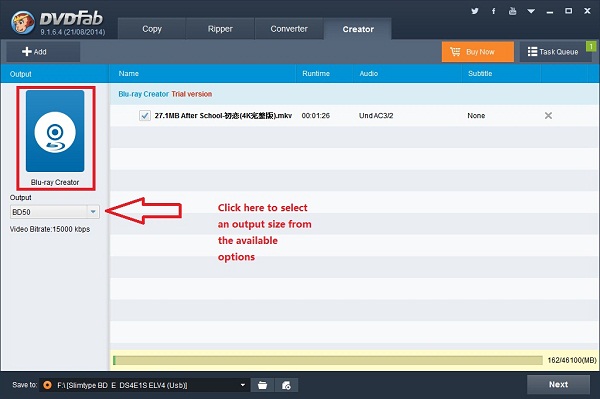This screenshot has width=600, height=399.
Task: Click the Subtitle column header
Action: pos(480,73)
